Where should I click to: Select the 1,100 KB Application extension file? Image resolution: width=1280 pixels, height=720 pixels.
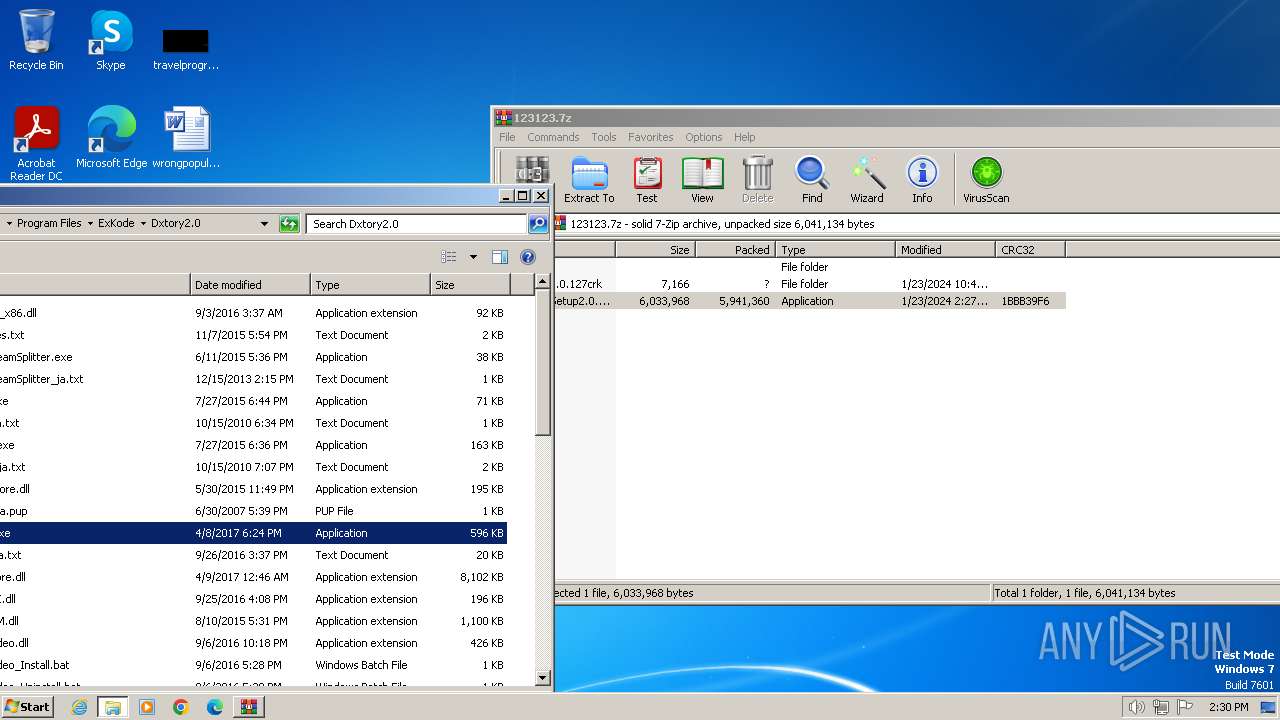[x=253, y=621]
